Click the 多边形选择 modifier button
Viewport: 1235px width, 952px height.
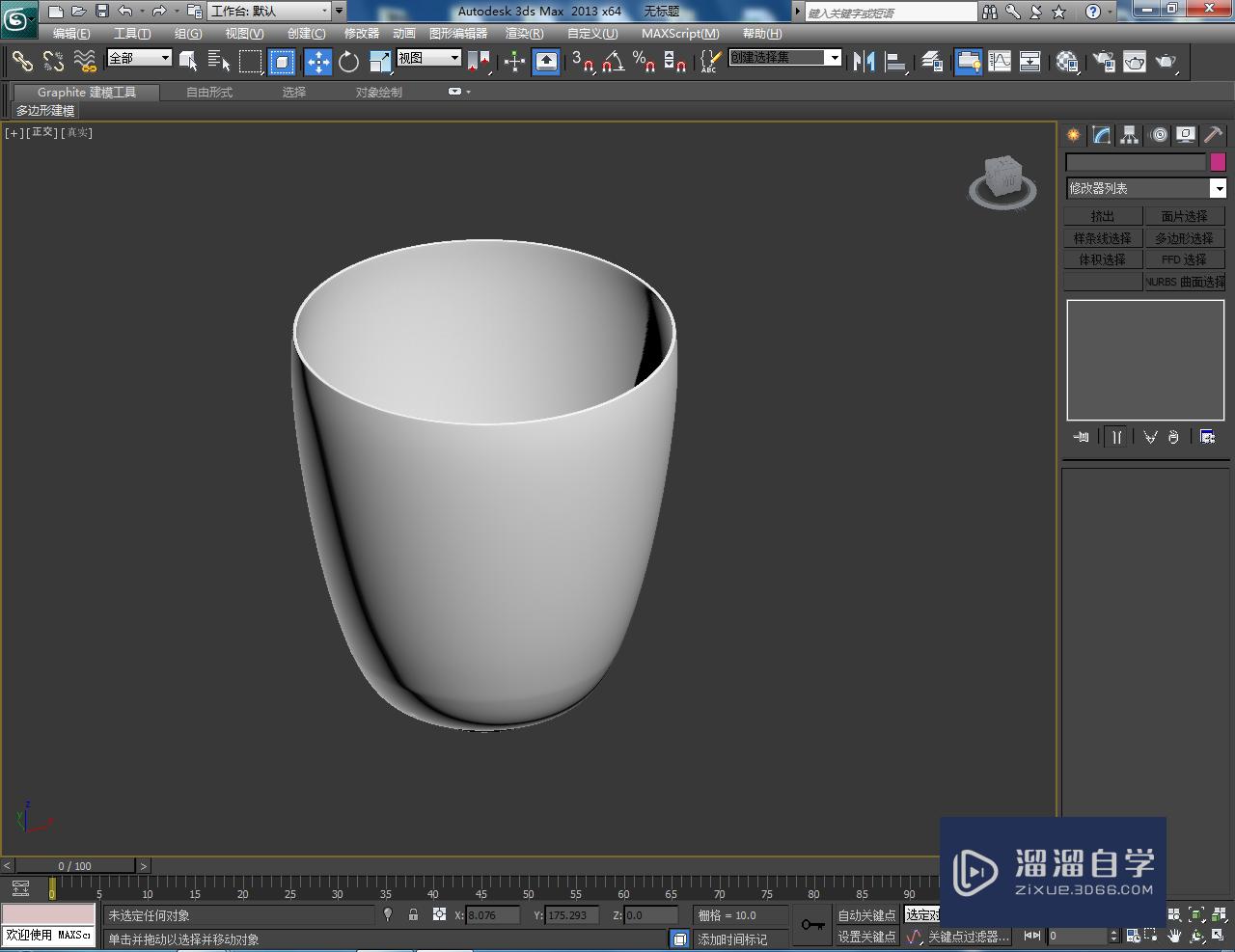click(1185, 238)
